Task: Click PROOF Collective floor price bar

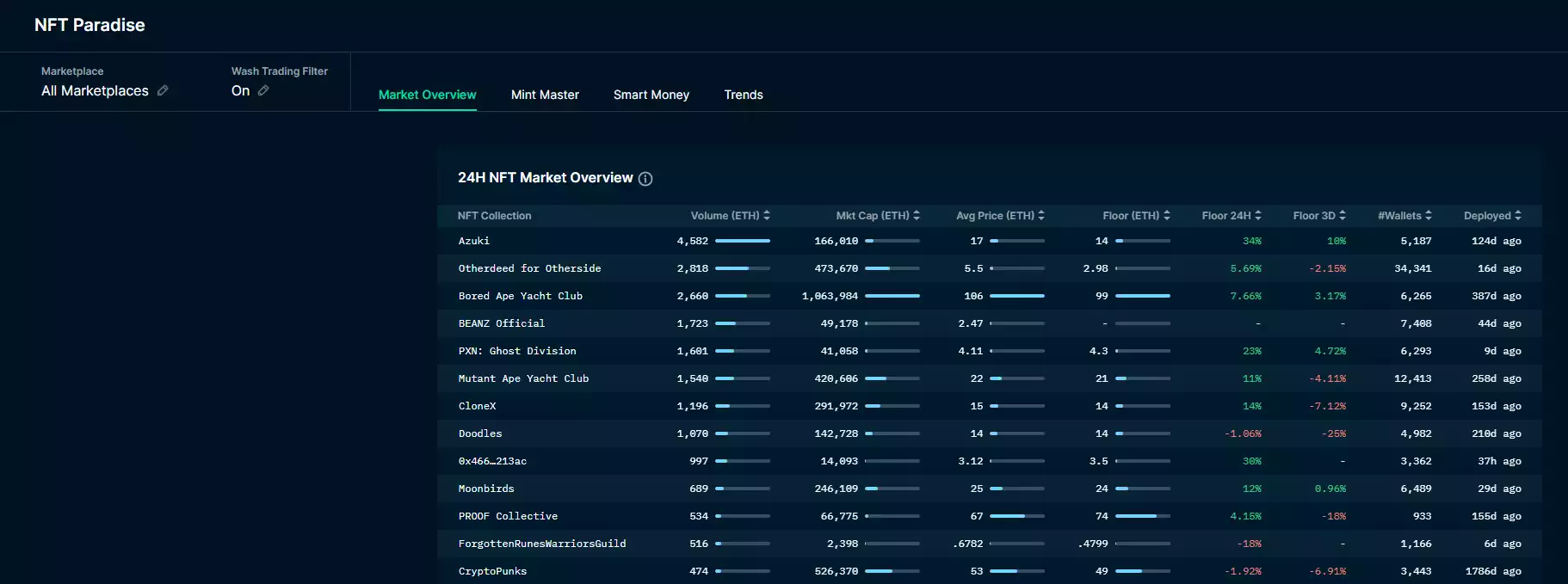Action: 1143,516
